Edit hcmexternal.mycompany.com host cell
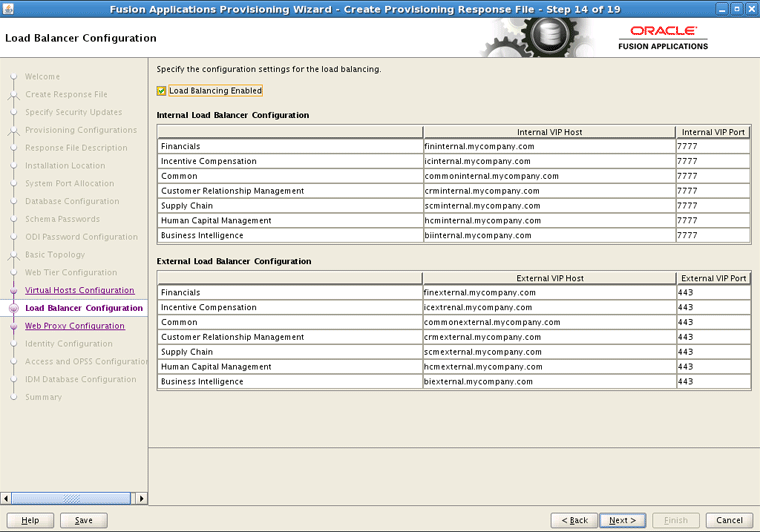The image size is (760, 532). (x=549, y=367)
